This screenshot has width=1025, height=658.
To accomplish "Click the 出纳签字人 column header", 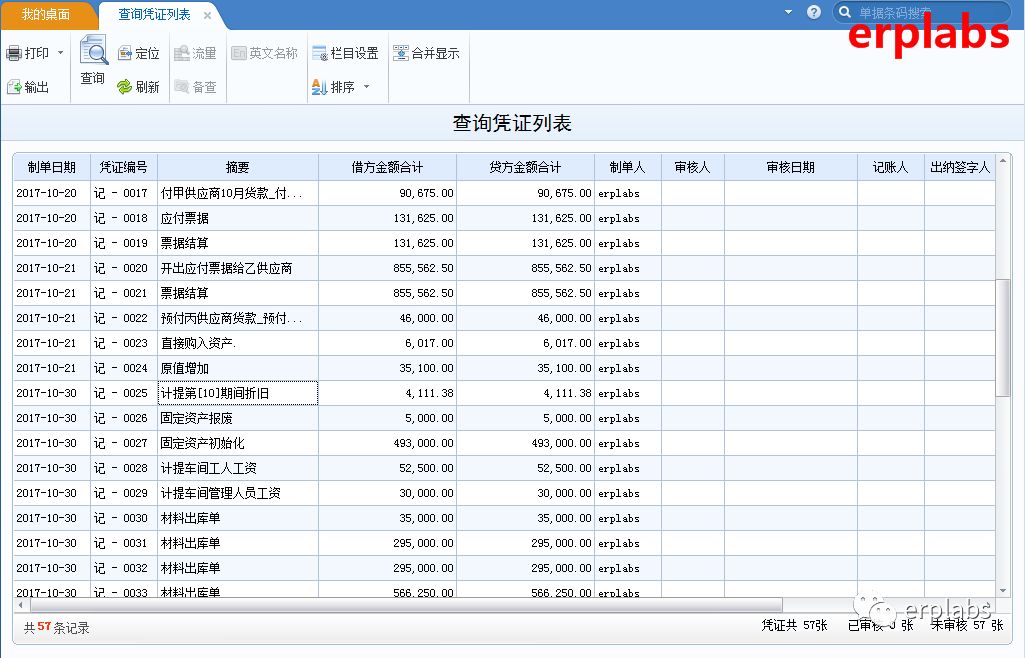I will [960, 167].
